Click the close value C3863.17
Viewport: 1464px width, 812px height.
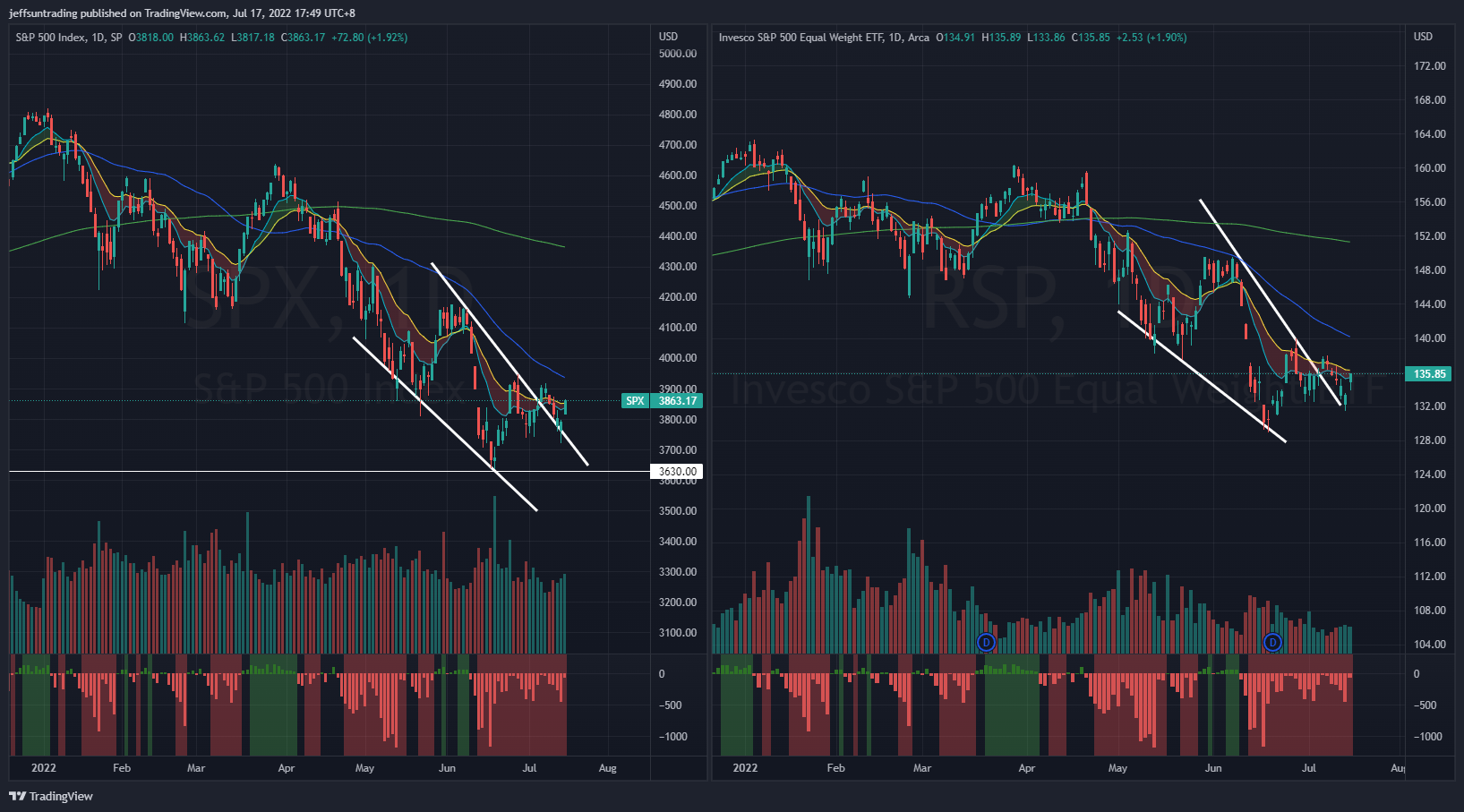tap(303, 38)
